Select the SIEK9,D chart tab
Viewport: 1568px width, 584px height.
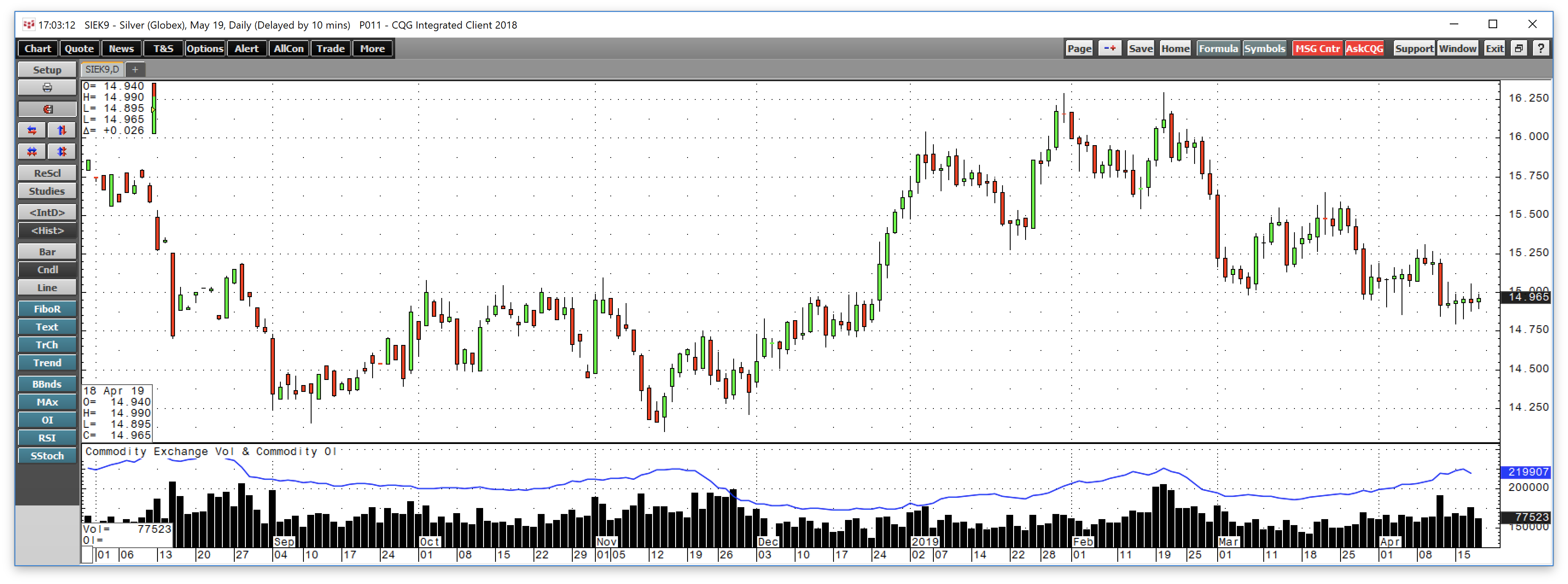[102, 70]
